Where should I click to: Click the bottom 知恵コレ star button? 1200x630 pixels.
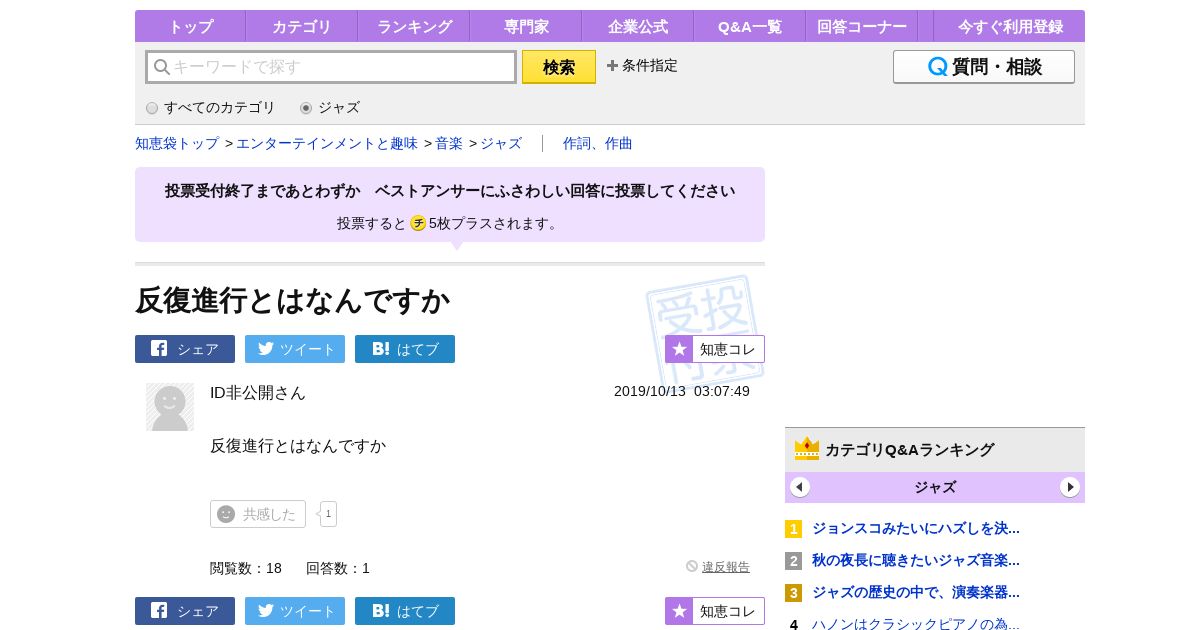click(715, 611)
